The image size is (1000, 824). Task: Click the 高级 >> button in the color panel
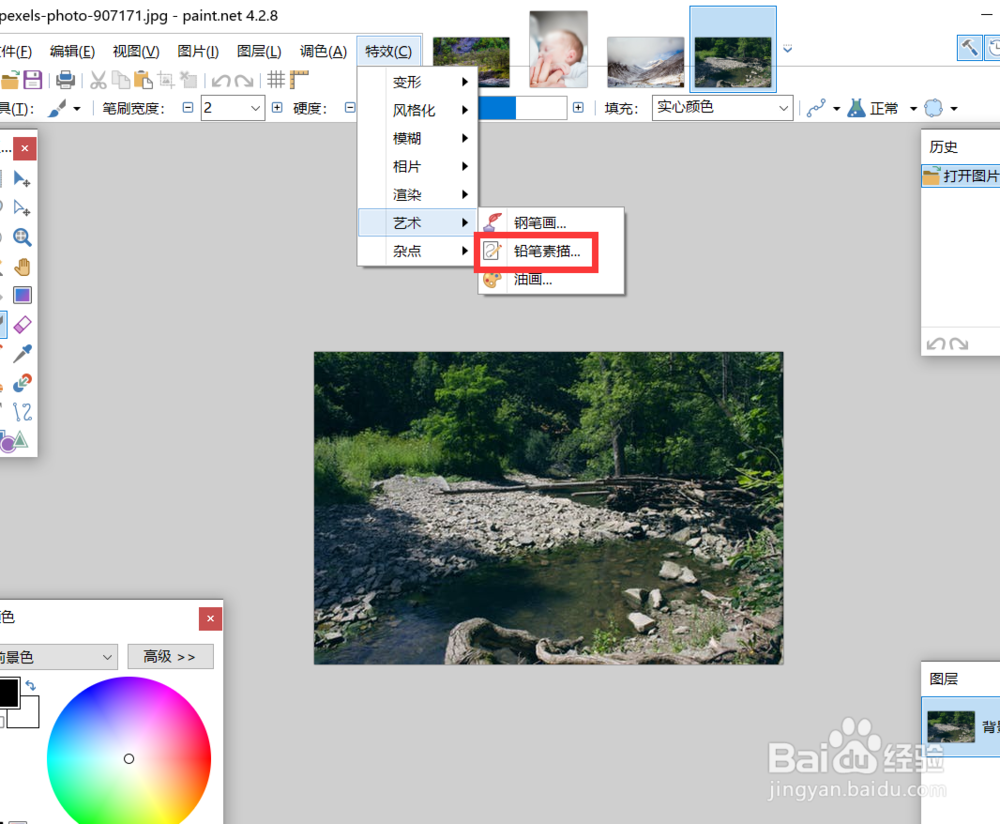170,656
